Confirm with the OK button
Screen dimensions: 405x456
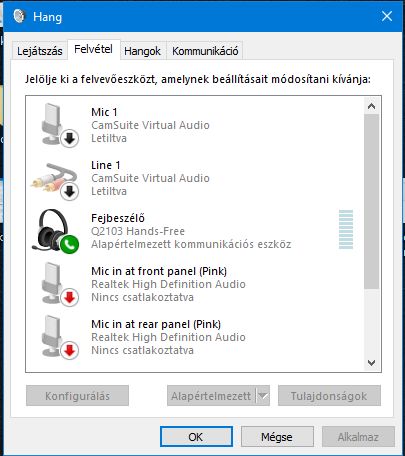point(196,437)
